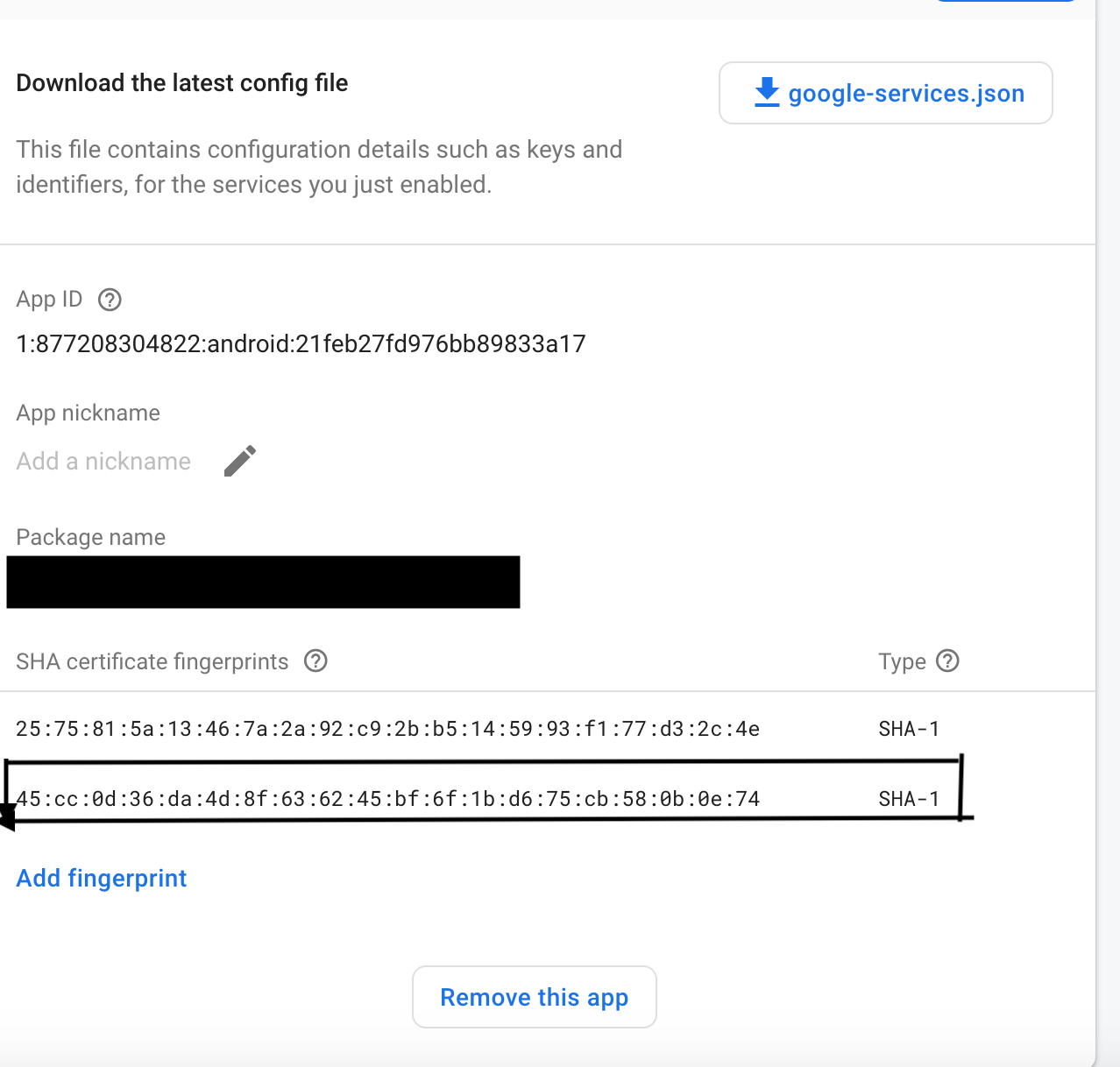1120x1067 pixels.
Task: Download the google-services.json file
Action: 885,92
